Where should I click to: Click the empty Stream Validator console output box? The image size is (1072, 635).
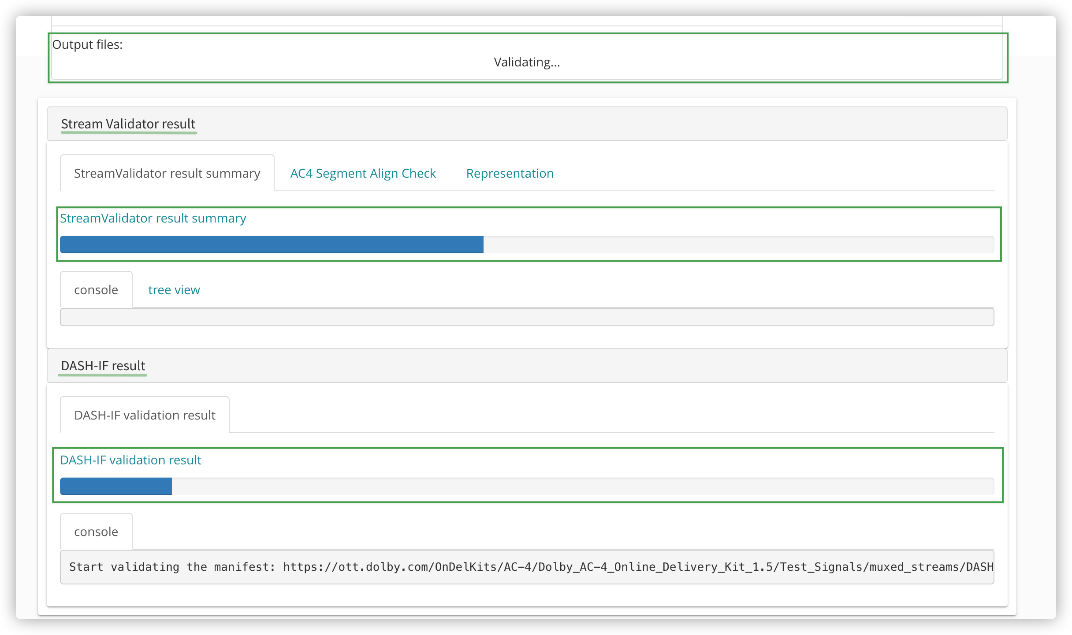coord(526,317)
